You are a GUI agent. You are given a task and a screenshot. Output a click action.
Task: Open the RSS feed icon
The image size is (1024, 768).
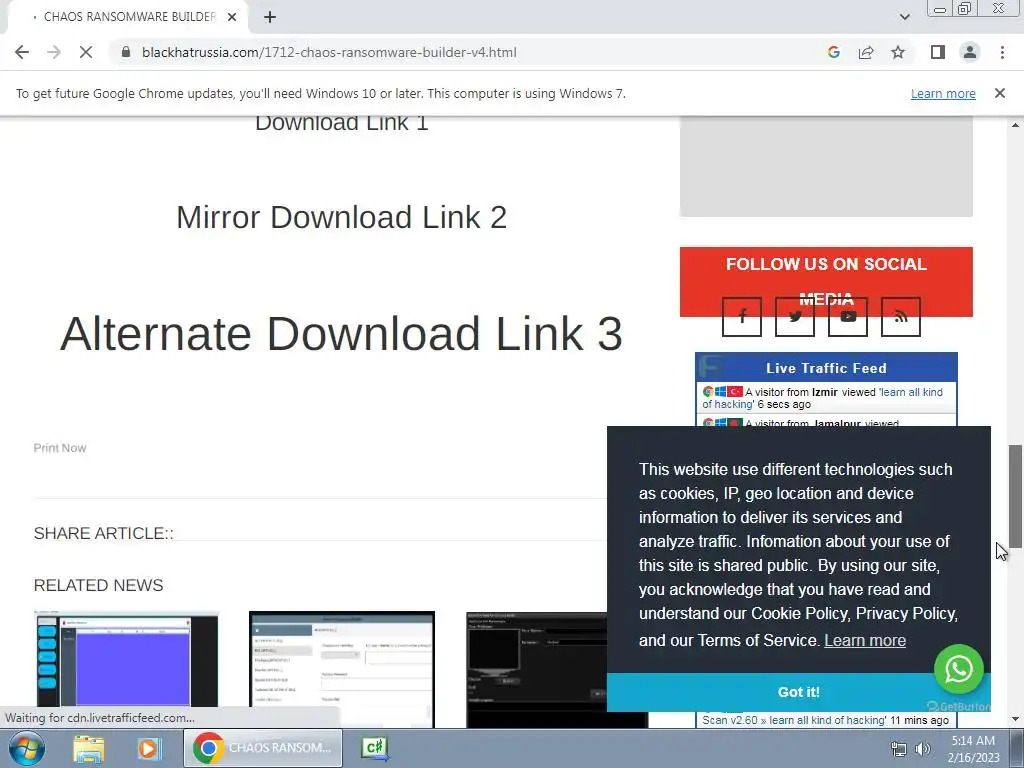tap(901, 317)
